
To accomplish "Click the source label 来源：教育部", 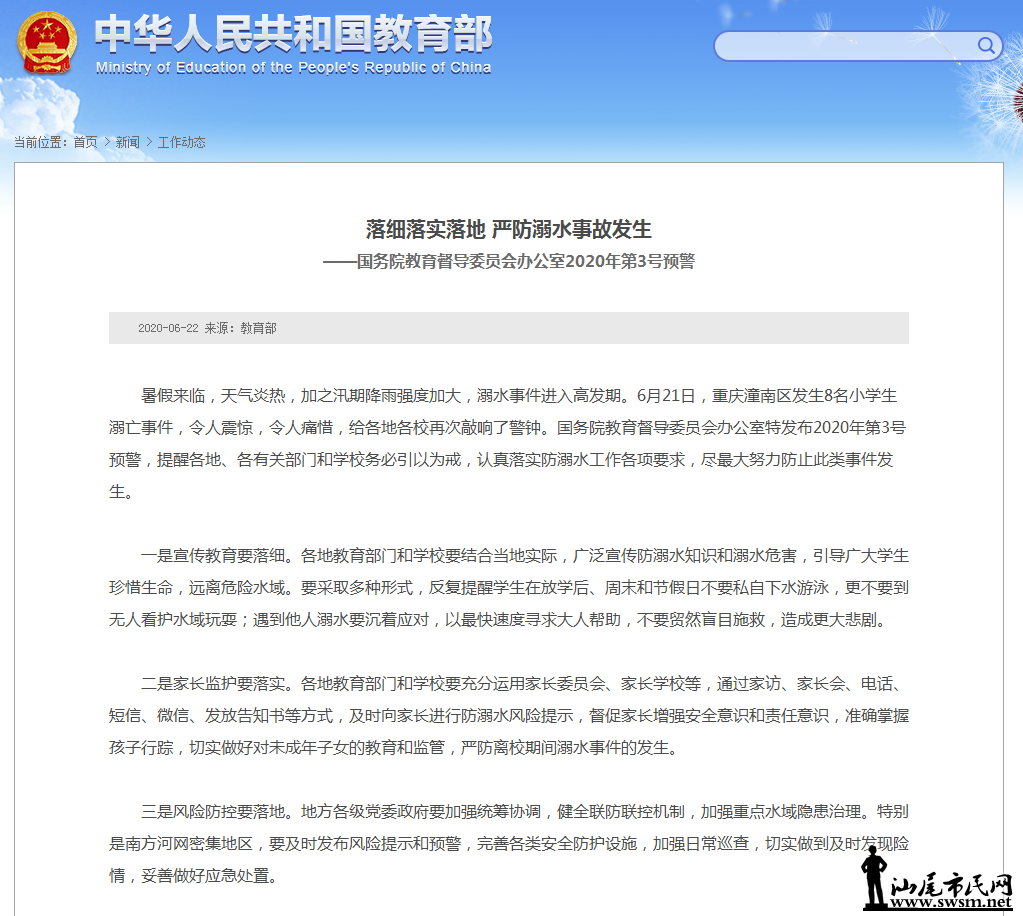I will (x=241, y=328).
